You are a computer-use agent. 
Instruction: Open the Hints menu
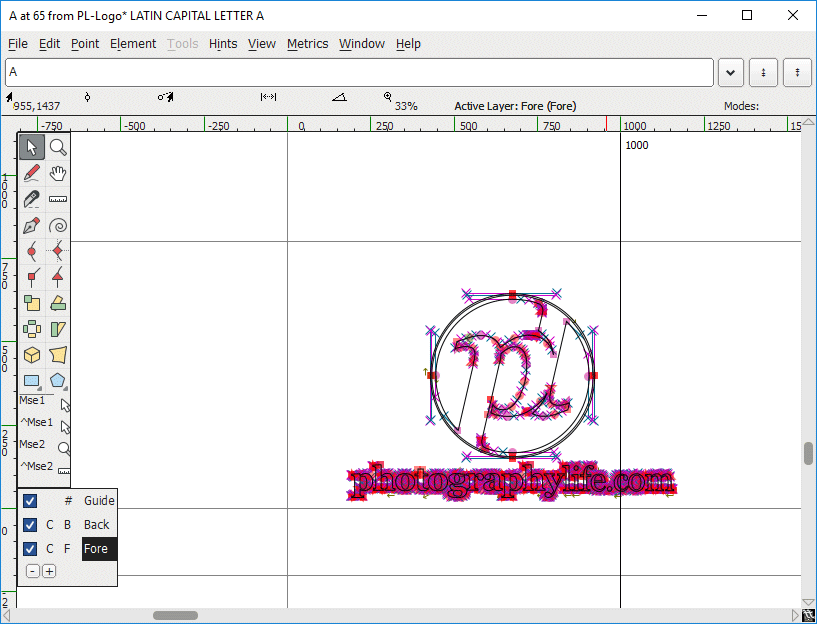pos(223,44)
